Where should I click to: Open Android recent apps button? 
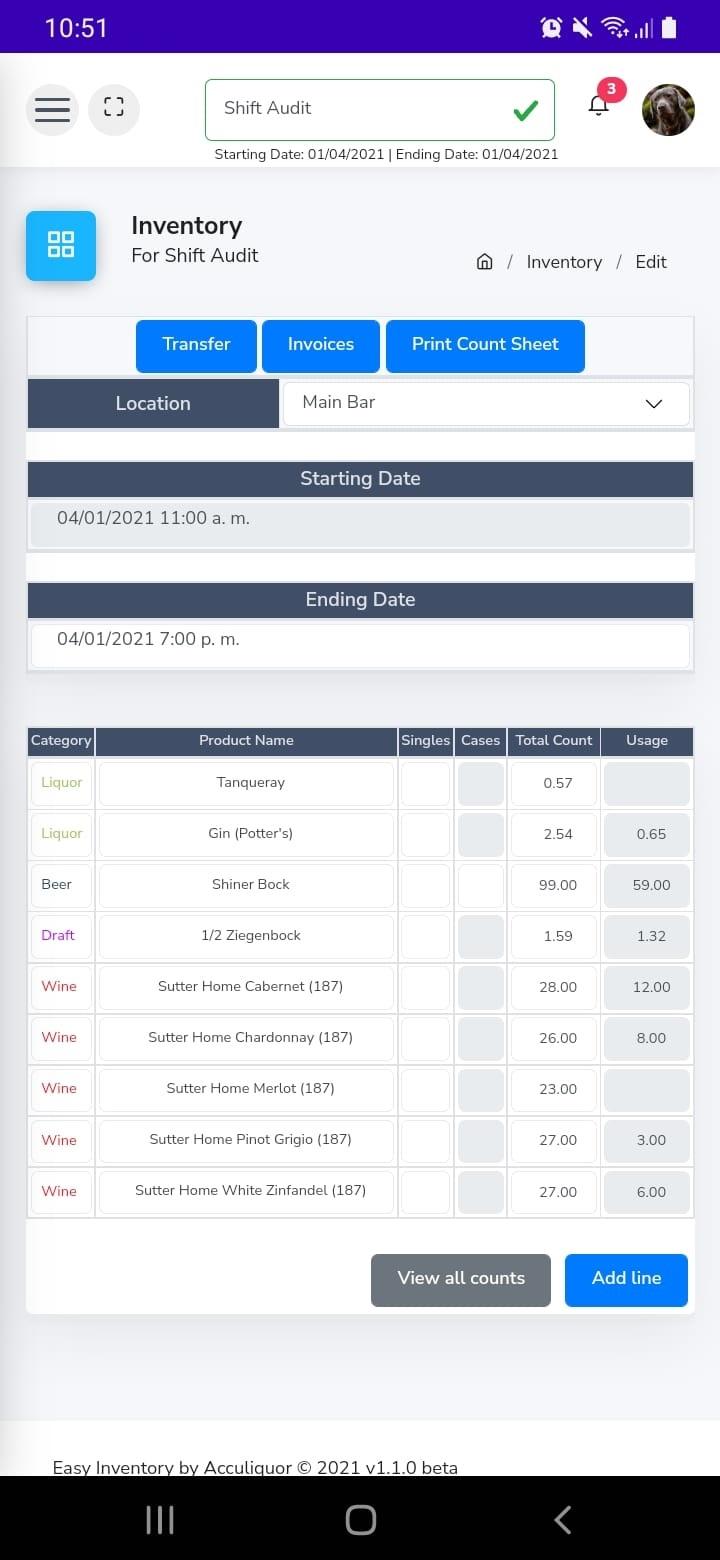pyautogui.click(x=160, y=1520)
